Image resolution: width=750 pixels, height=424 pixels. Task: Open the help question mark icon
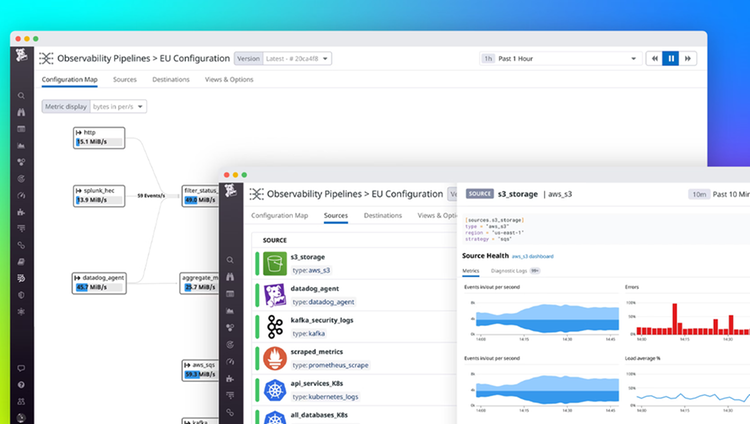(21, 385)
